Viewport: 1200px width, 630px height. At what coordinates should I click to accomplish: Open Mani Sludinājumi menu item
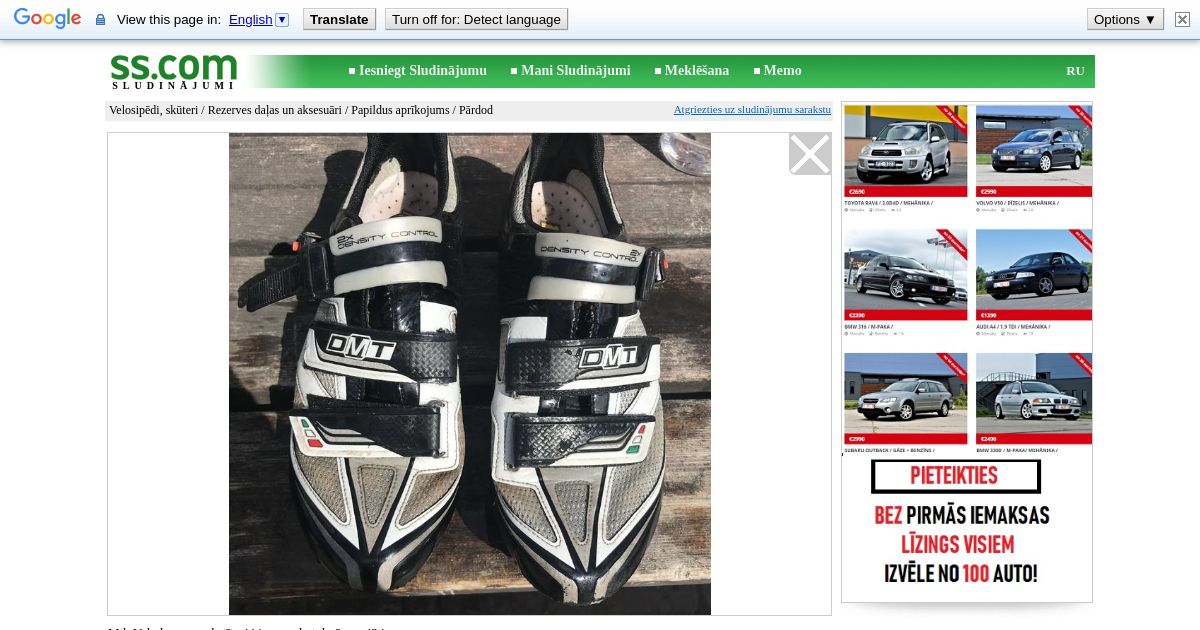pyautogui.click(x=575, y=71)
